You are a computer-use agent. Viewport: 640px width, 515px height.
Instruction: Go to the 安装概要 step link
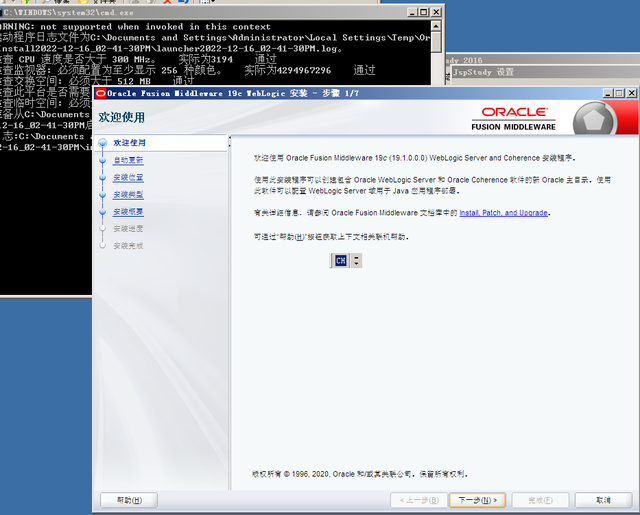point(128,211)
